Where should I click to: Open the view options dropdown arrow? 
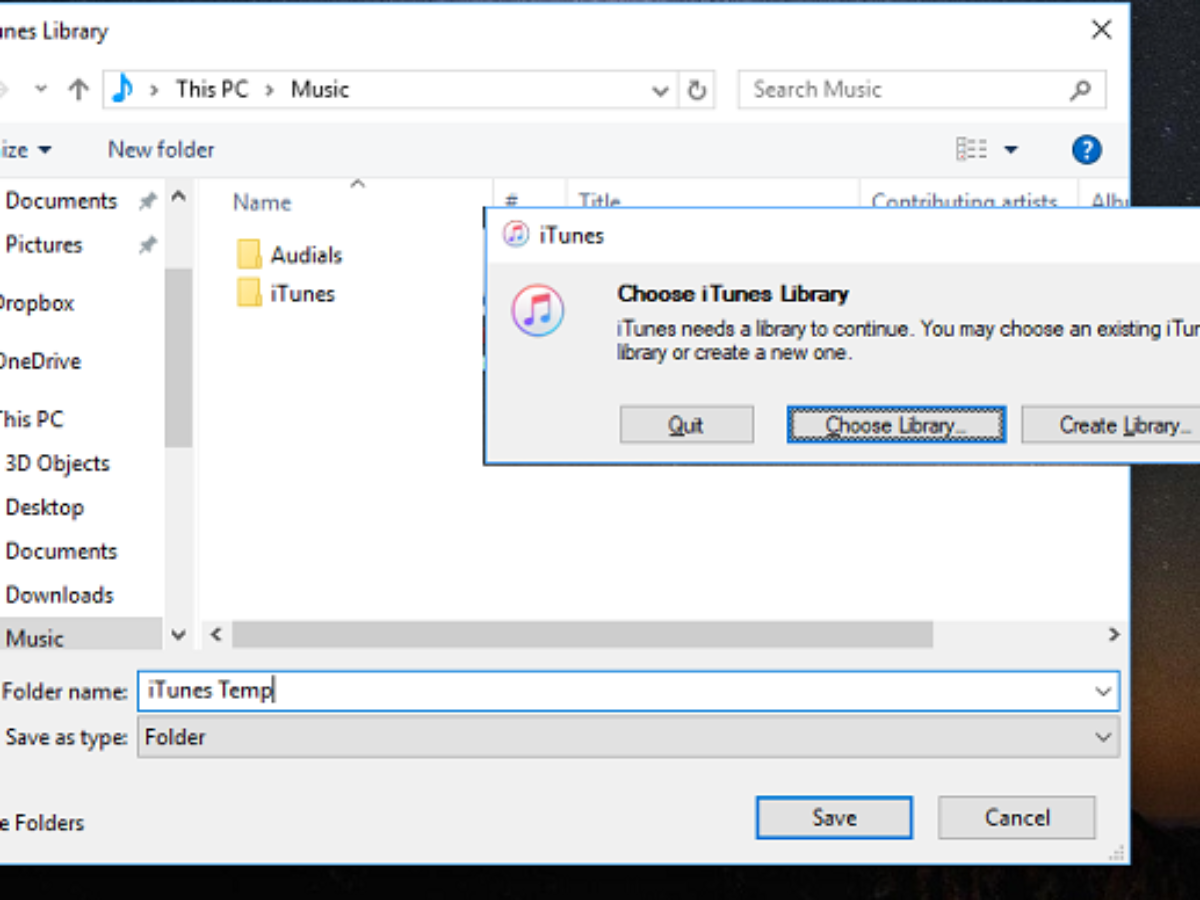pyautogui.click(x=1010, y=150)
